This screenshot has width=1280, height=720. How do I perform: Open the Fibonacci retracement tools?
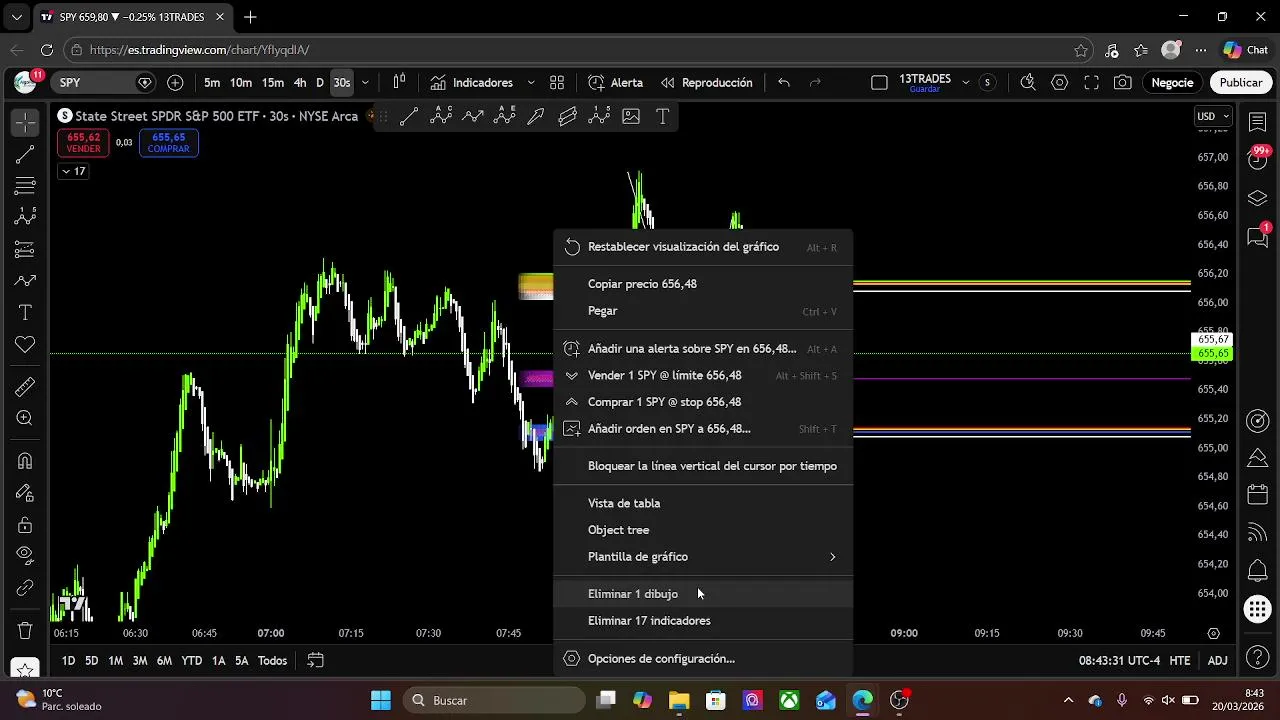coord(25,186)
